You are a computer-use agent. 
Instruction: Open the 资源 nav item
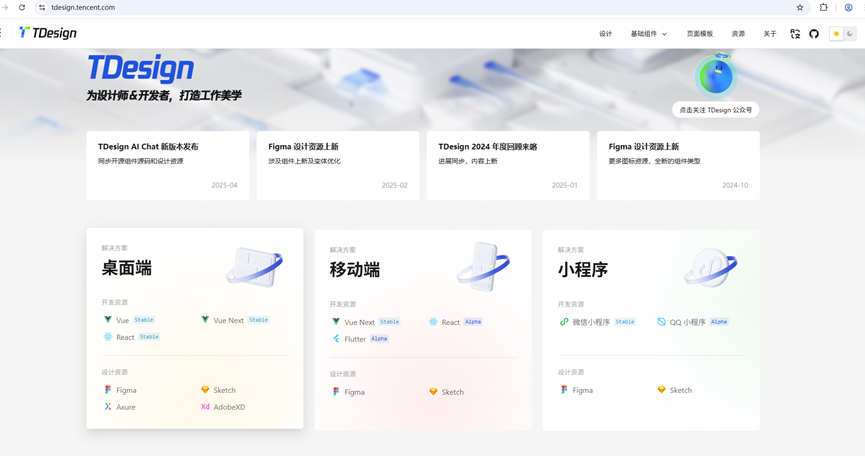[738, 34]
